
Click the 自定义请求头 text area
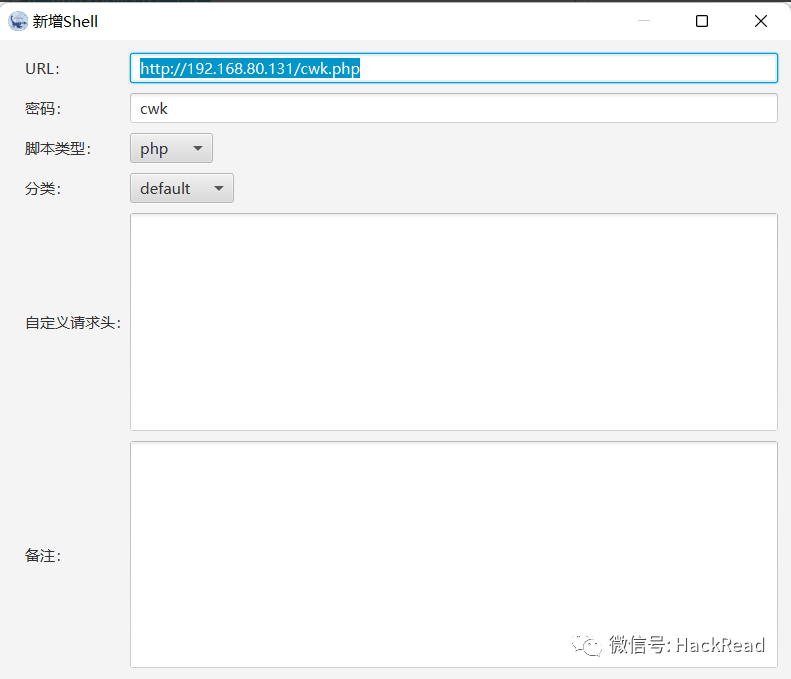click(x=454, y=322)
